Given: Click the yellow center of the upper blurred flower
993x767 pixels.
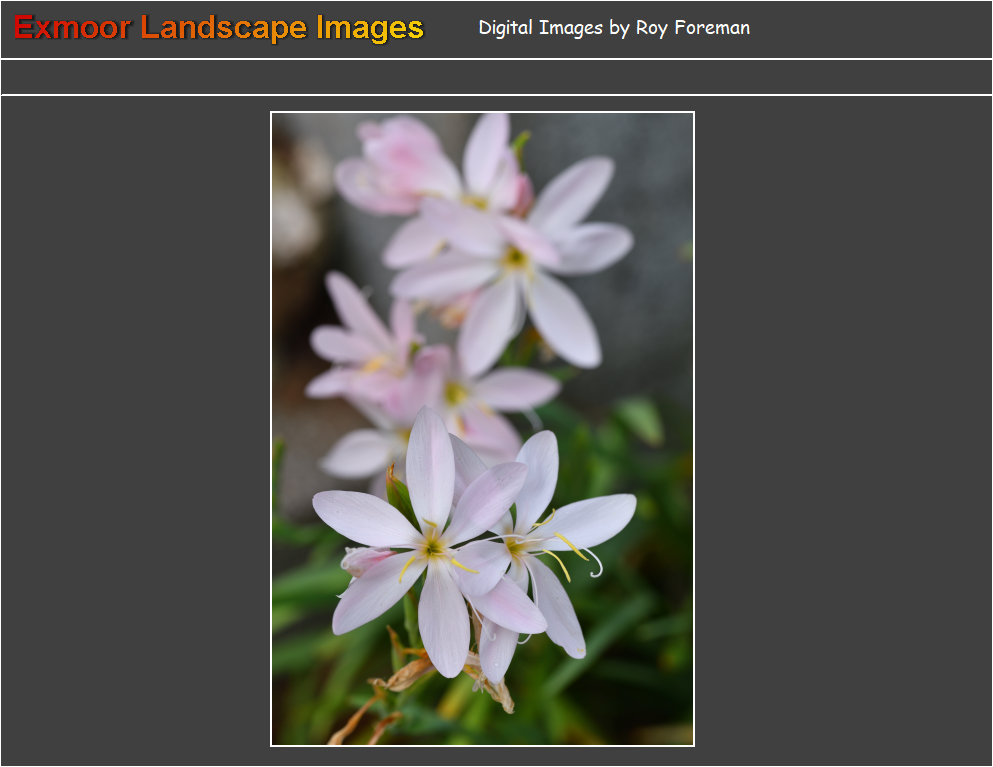Looking at the screenshot, I should 515,259.
